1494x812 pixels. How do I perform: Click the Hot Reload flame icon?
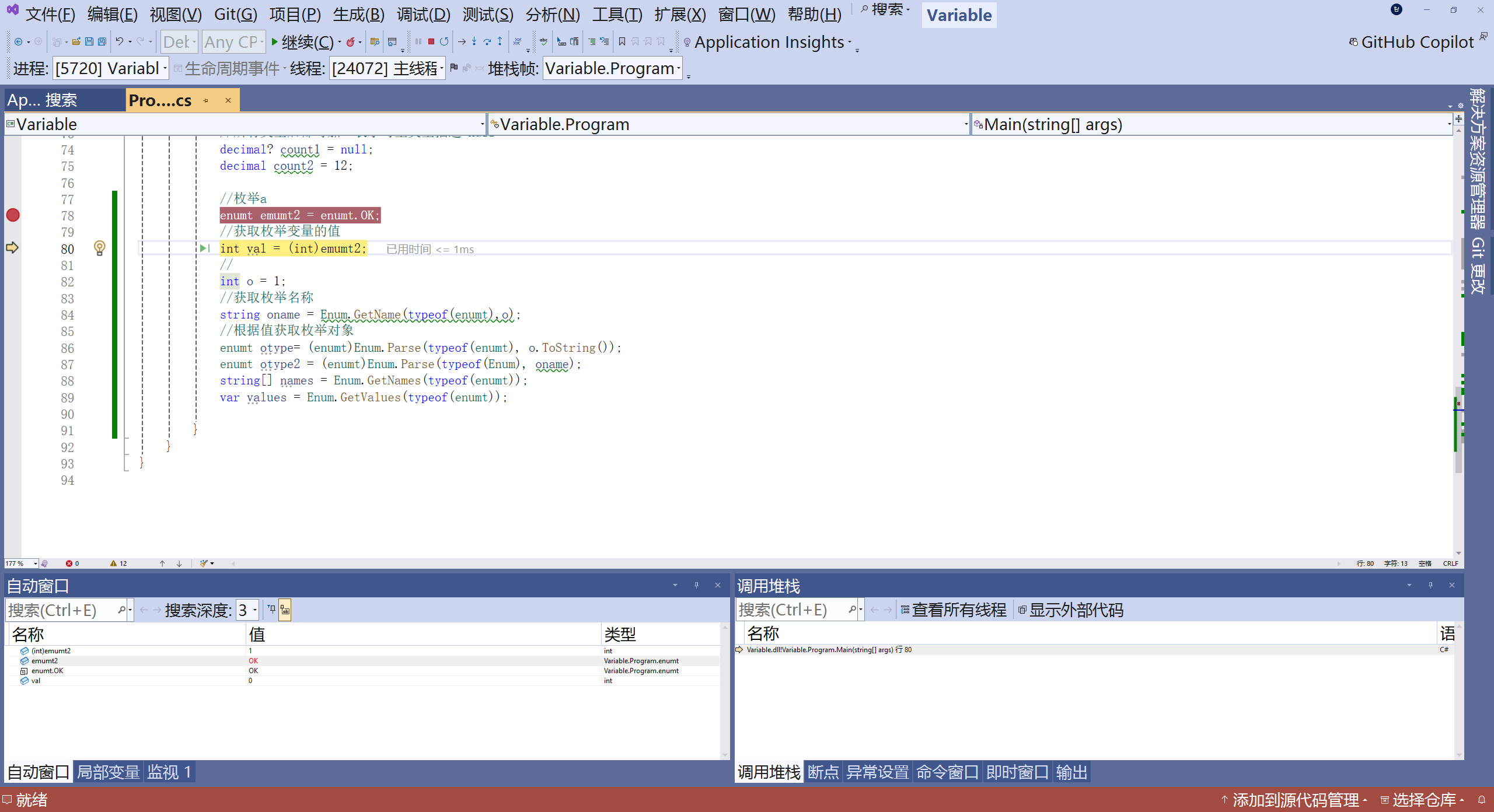[350, 42]
